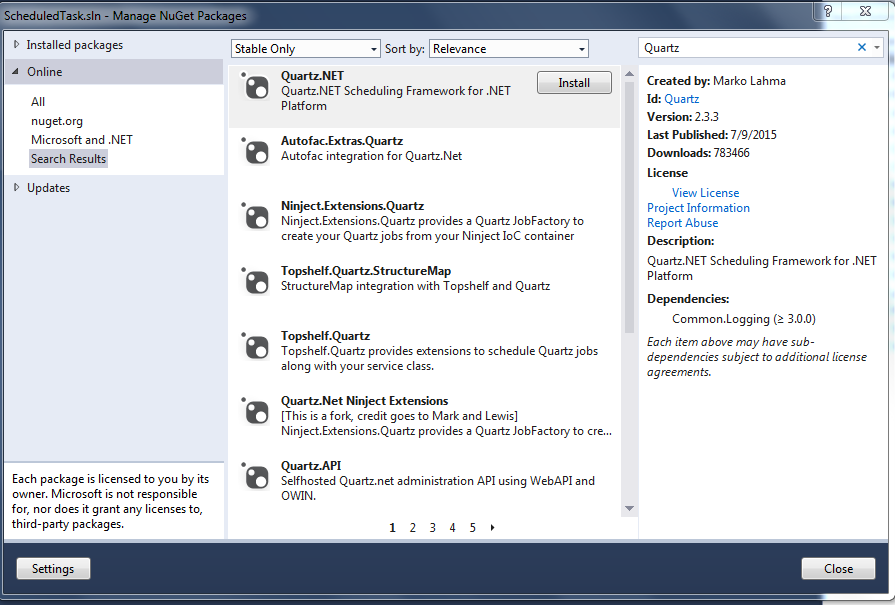Install the Quartz.NET package

574,83
